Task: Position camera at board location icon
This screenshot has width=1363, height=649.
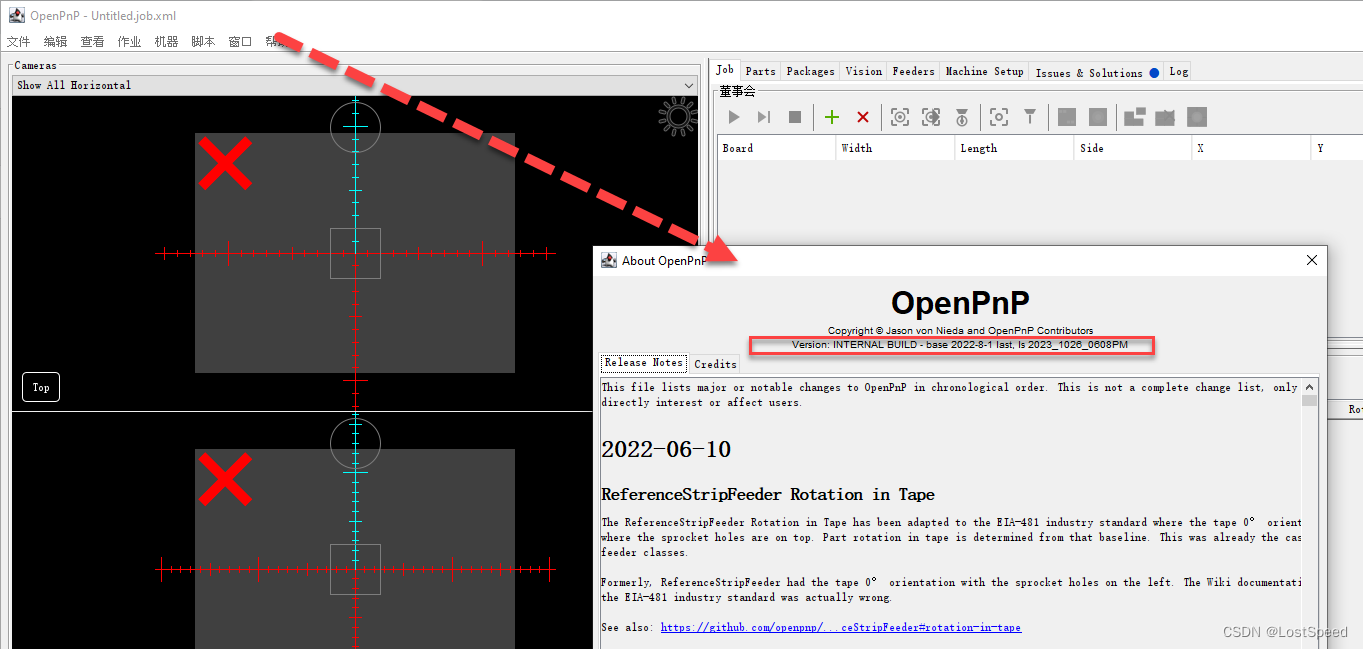Action: point(900,117)
